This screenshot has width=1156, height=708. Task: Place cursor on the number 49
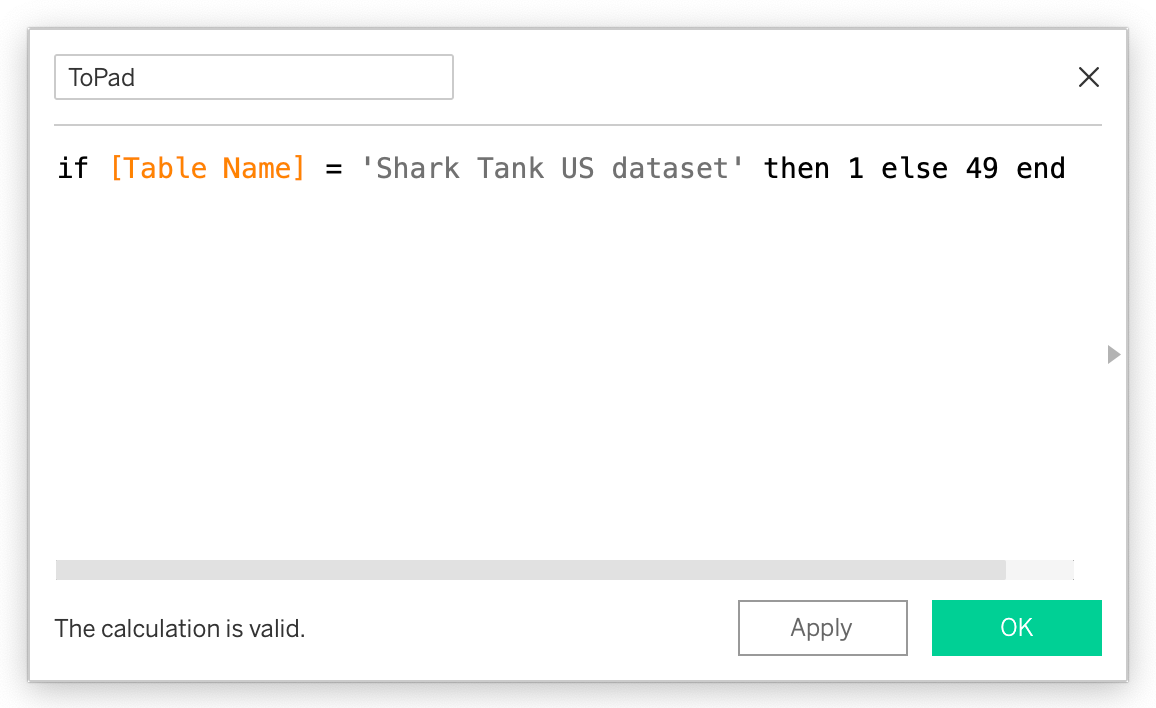pos(981,168)
